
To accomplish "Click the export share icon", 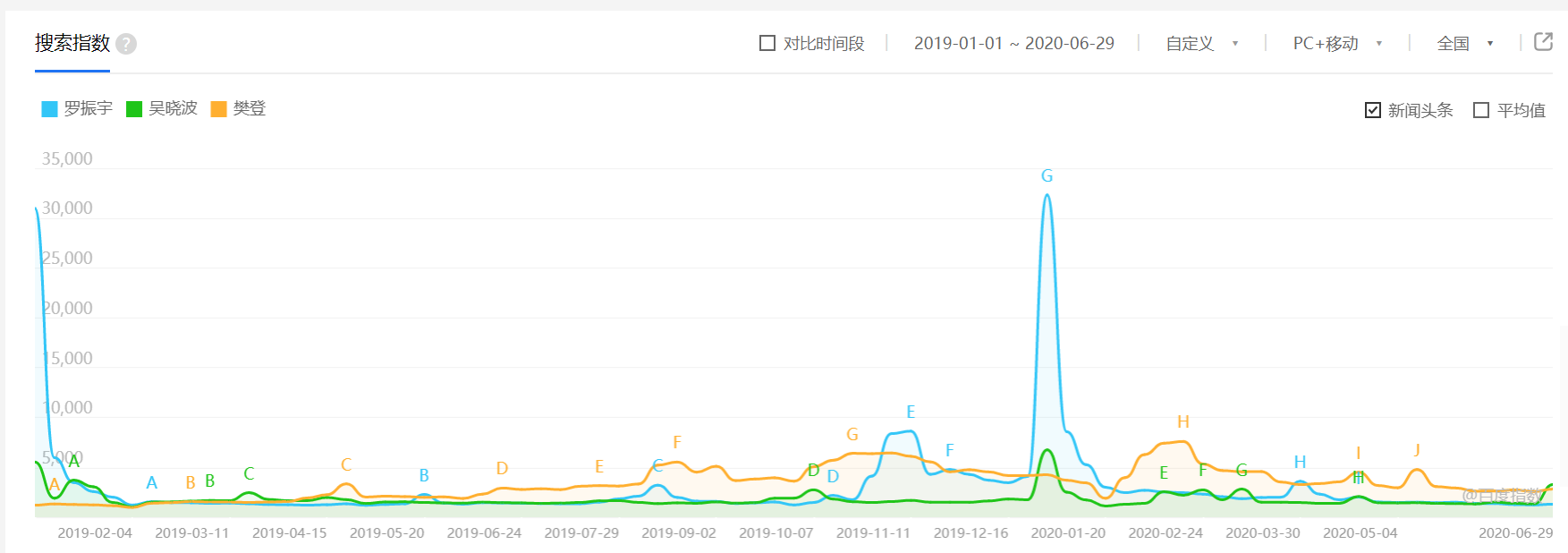I will 1543,42.
